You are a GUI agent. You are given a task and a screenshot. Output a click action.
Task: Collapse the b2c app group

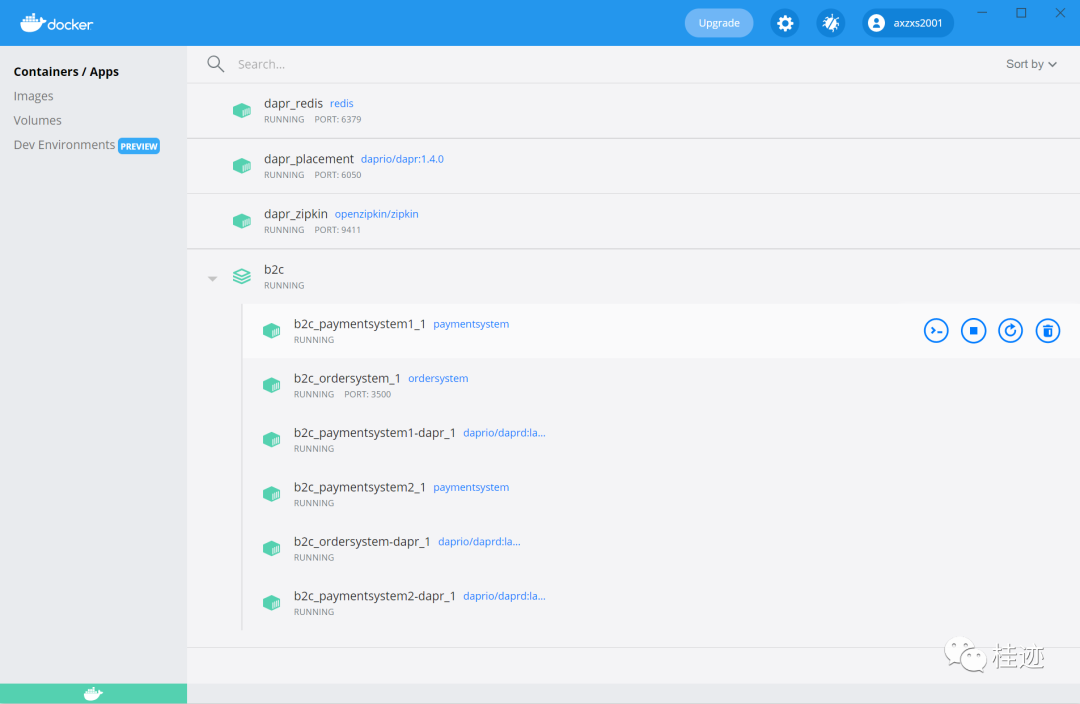[213, 278]
